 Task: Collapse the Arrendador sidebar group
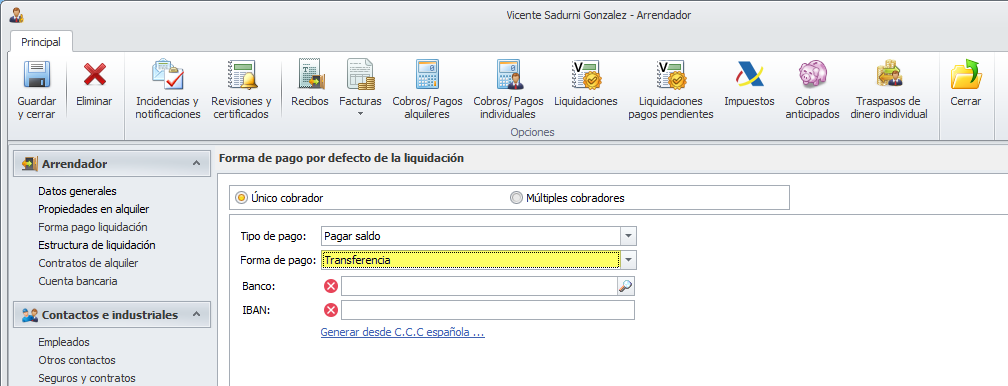tap(197, 164)
